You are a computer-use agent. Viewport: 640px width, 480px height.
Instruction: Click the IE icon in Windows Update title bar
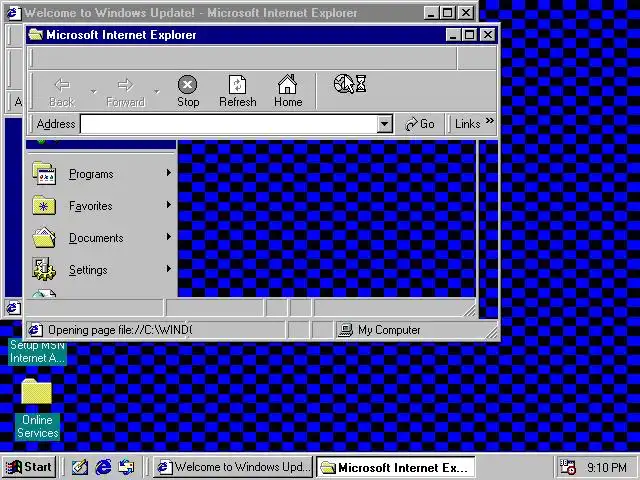point(13,13)
